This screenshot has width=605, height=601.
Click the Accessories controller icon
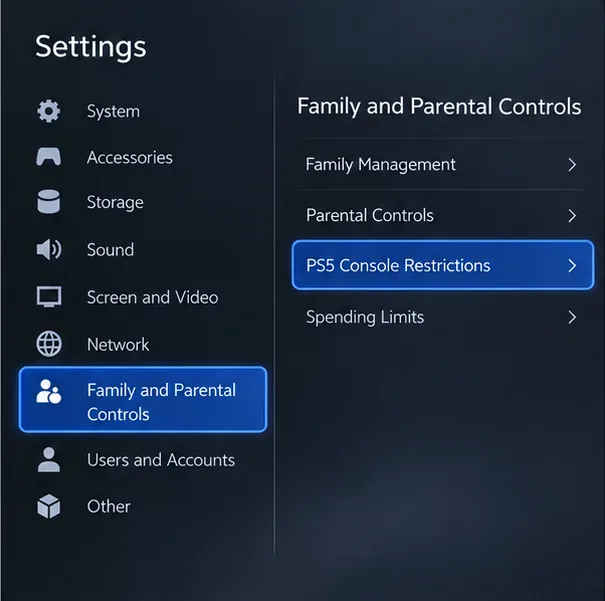click(49, 157)
